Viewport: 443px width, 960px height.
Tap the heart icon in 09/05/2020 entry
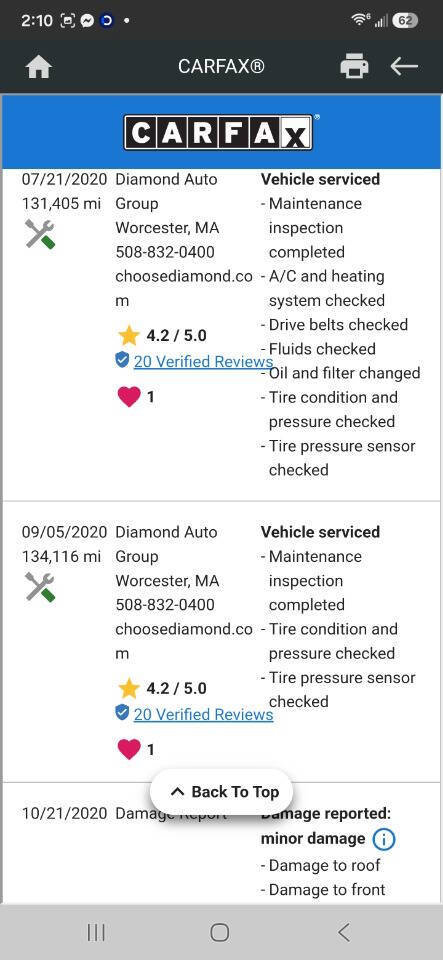128,749
